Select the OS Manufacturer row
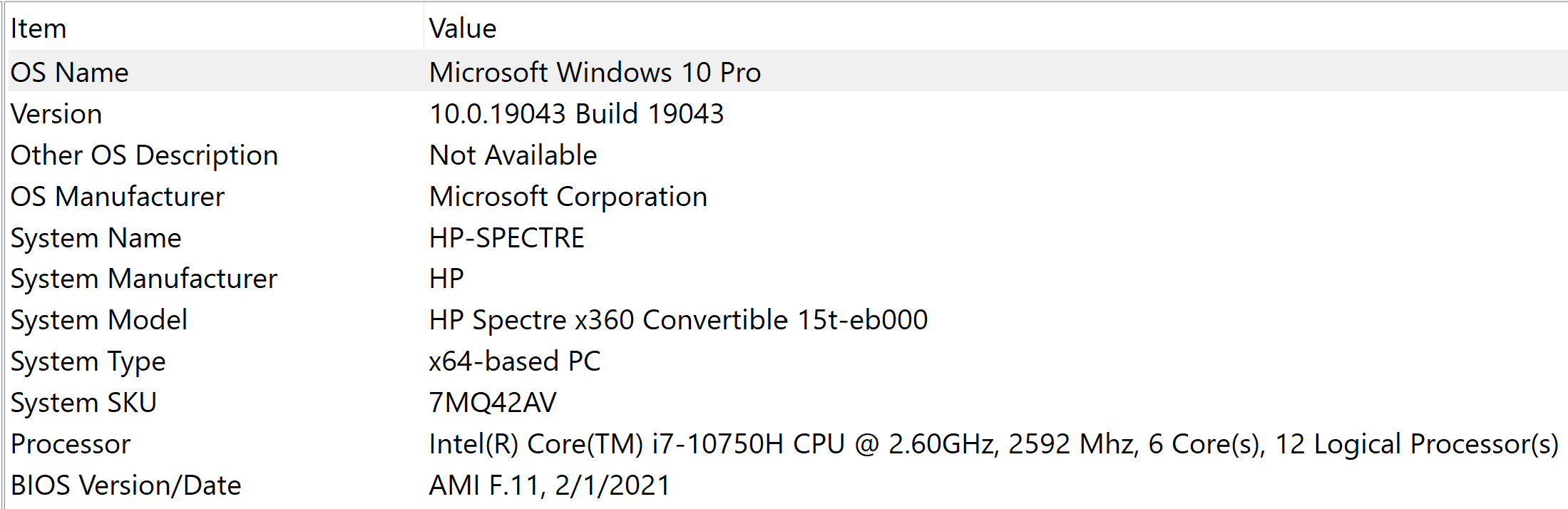1568x509 pixels. [x=118, y=197]
